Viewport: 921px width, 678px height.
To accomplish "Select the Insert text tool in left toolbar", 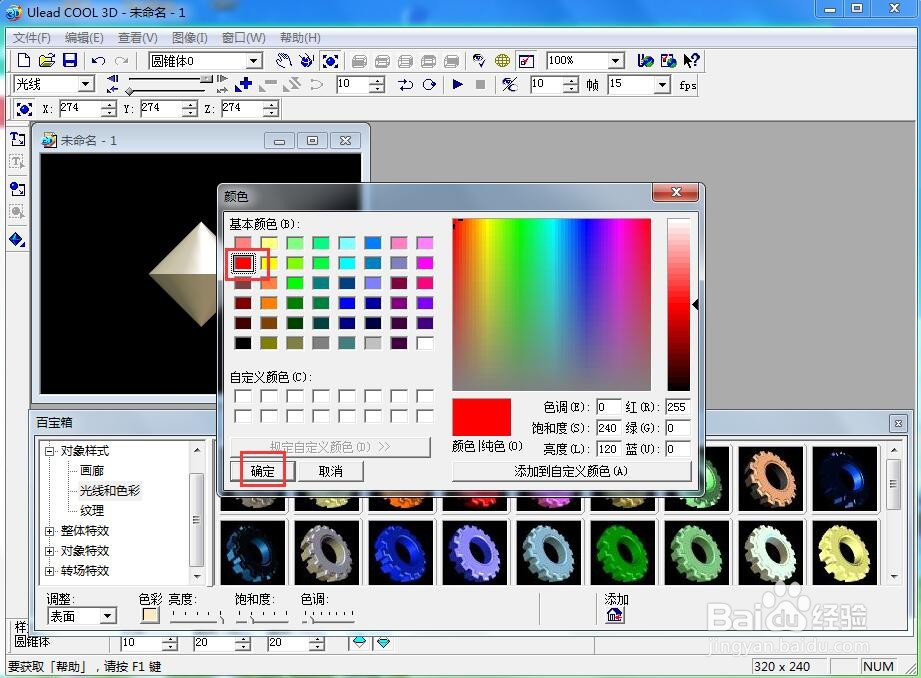I will coord(17,139).
